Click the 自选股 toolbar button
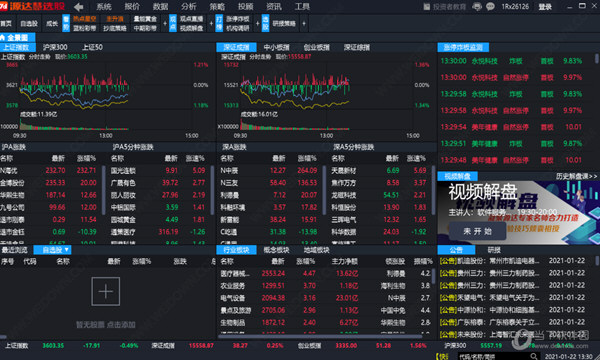The image size is (600, 360). coord(29,24)
